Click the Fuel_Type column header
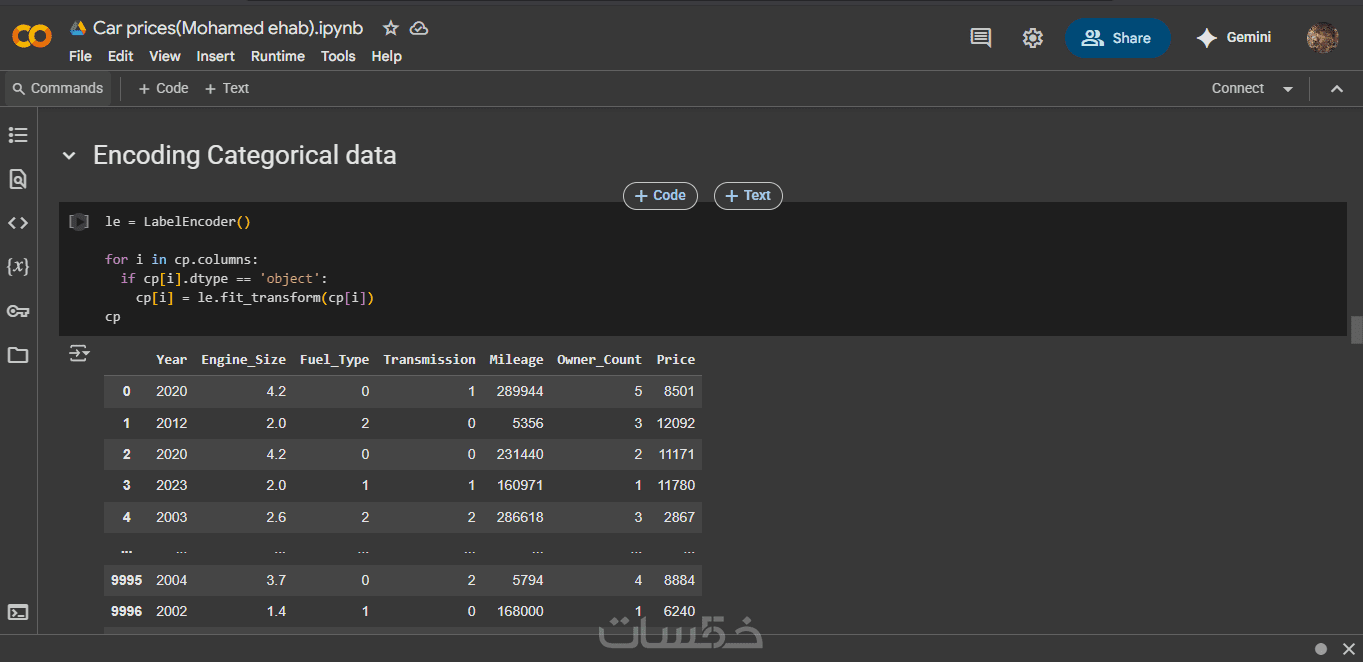The image size is (1363, 662). pyautogui.click(x=334, y=359)
